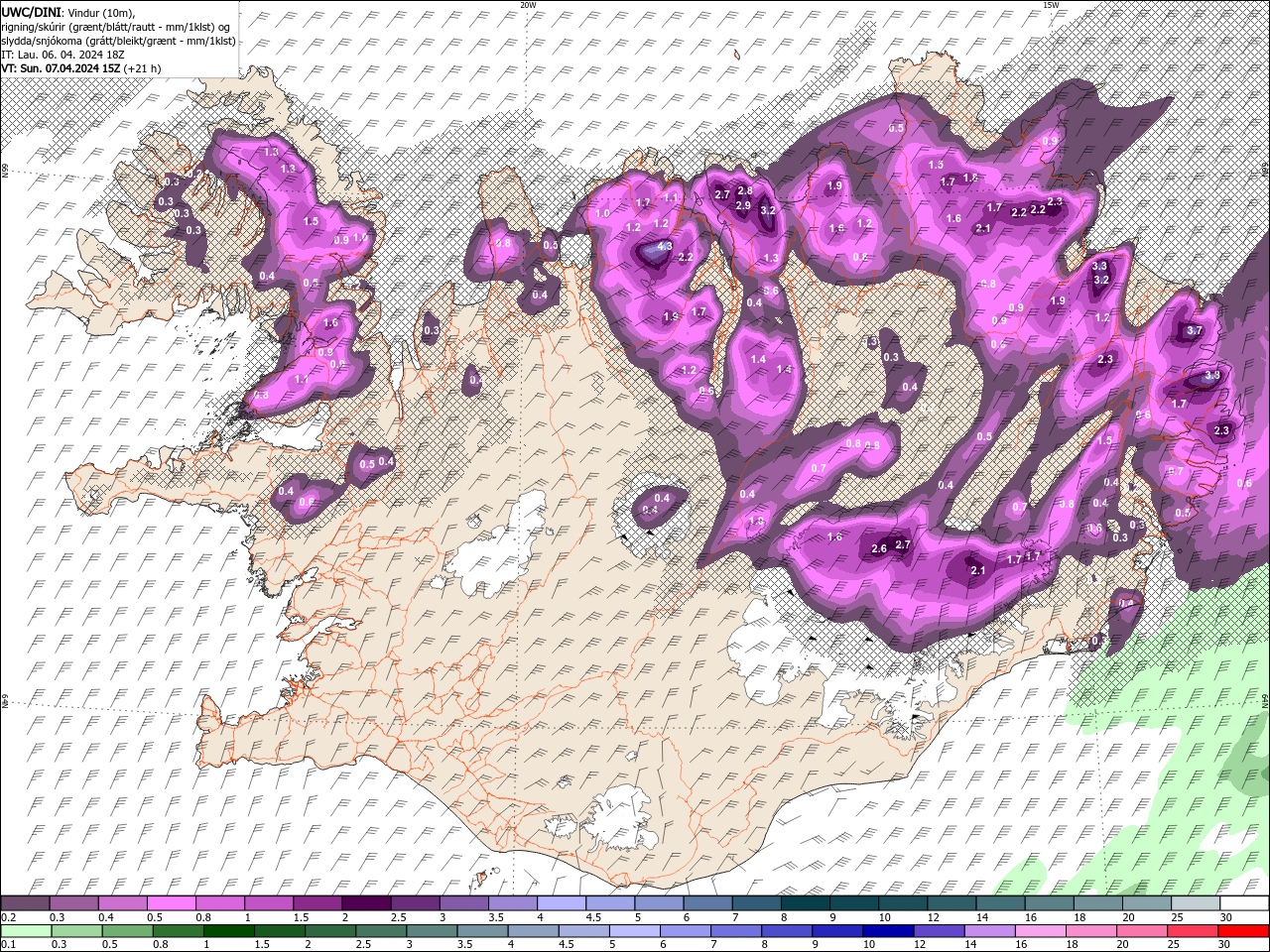Viewport: 1270px width, 952px height.
Task: Select pale green lower swatch starting at 0.1
Action: pos(25,930)
